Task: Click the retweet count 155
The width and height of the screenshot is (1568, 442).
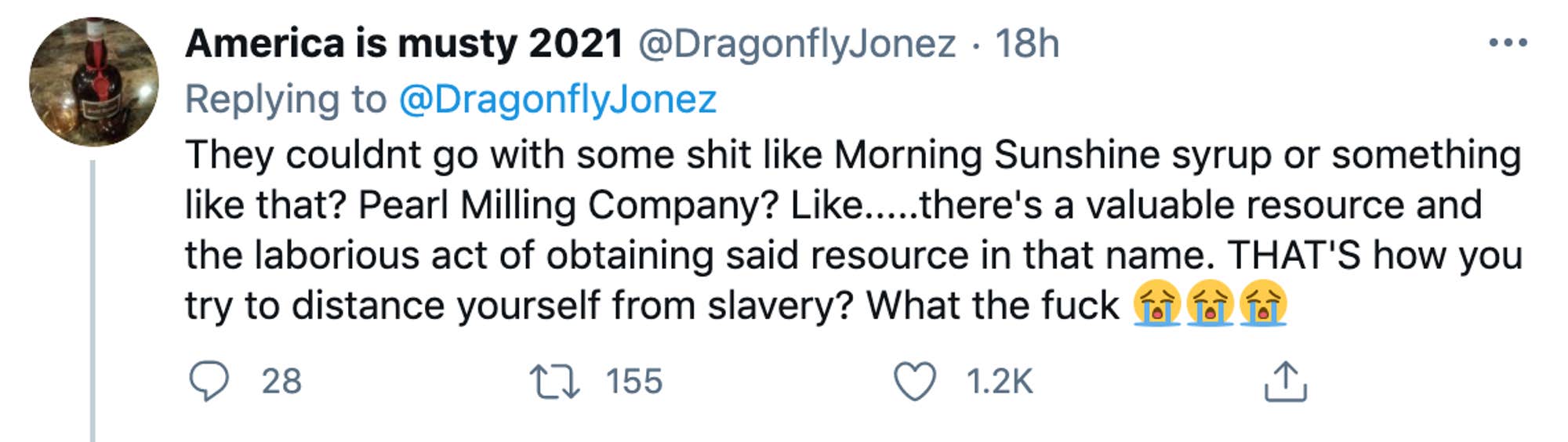Action: (633, 382)
